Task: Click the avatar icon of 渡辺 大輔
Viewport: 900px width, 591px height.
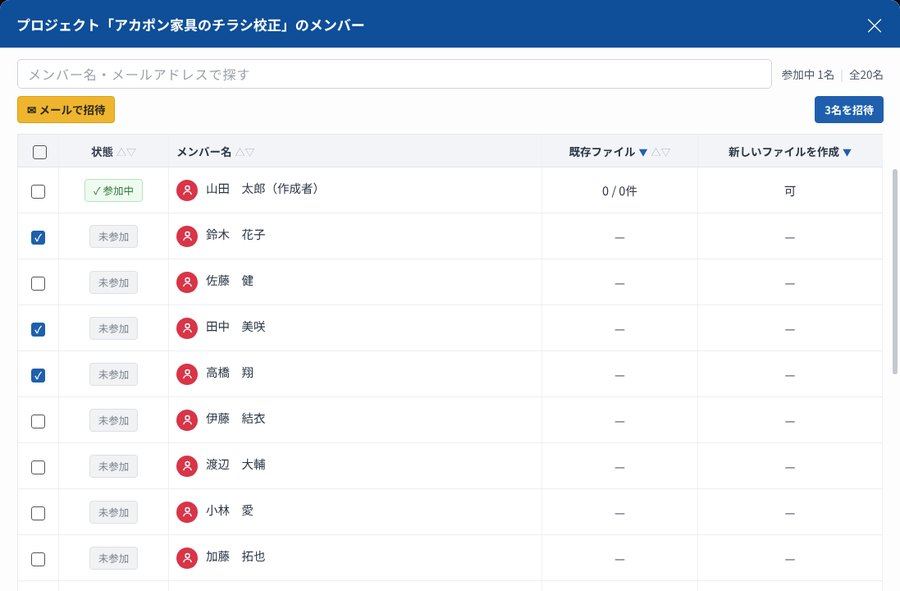Action: pyautogui.click(x=187, y=466)
